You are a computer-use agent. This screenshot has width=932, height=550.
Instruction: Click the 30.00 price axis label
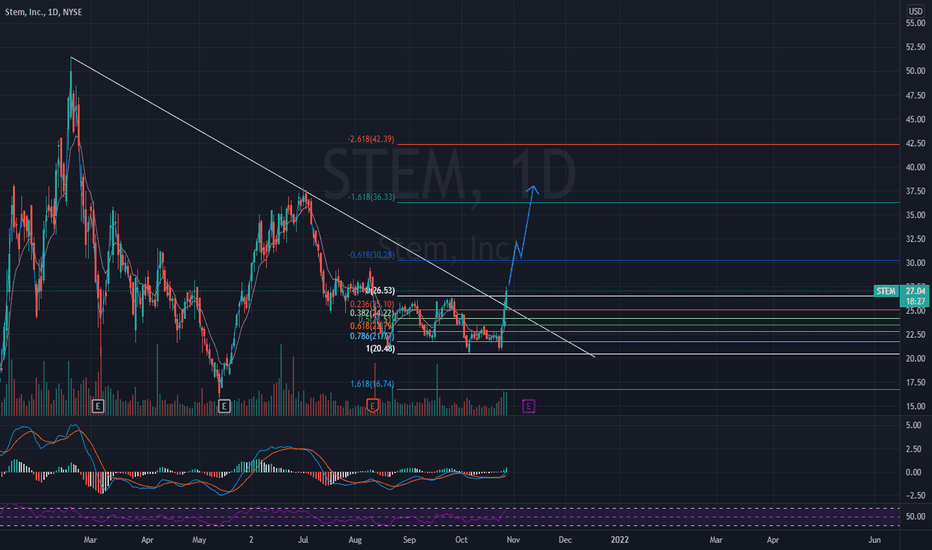click(915, 263)
